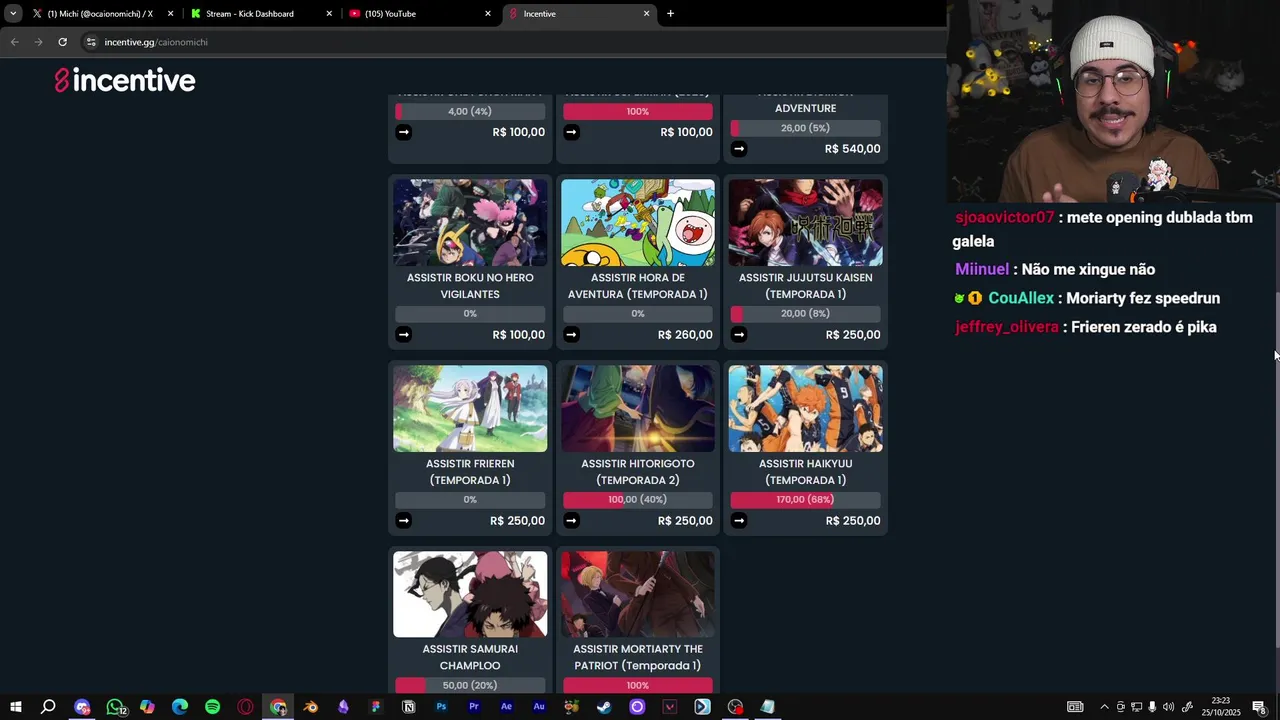This screenshot has height=720, width=1280.
Task: Switch to the (105) YouTube tab
Action: [x=420, y=14]
